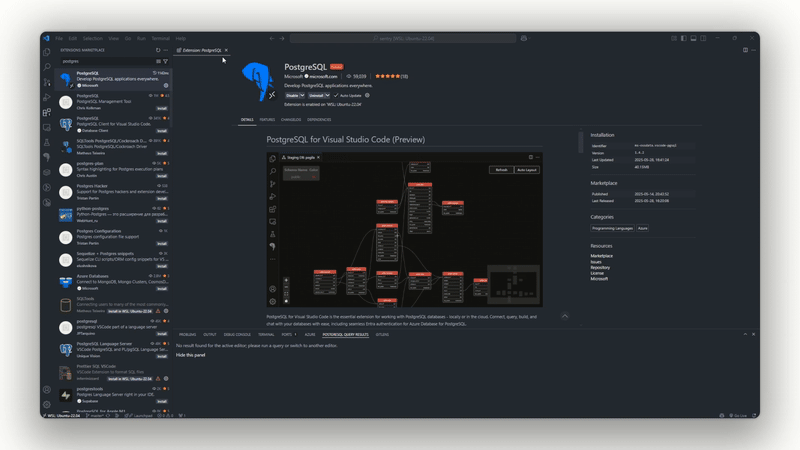The width and height of the screenshot is (800, 450).
Task: Open the Repository resource link
Action: click(600, 267)
